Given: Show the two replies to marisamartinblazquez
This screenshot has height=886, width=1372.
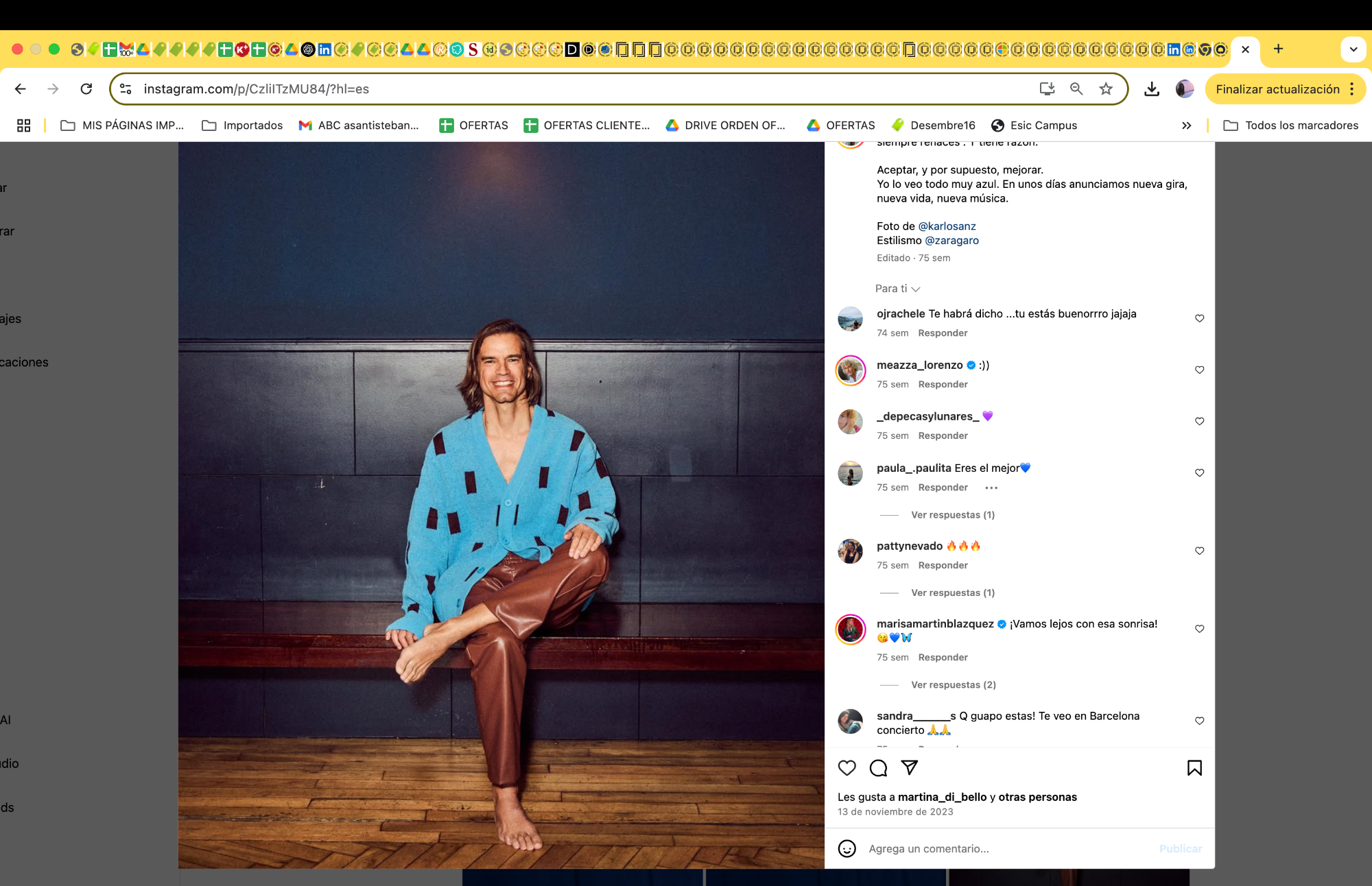Looking at the screenshot, I should tap(954, 685).
